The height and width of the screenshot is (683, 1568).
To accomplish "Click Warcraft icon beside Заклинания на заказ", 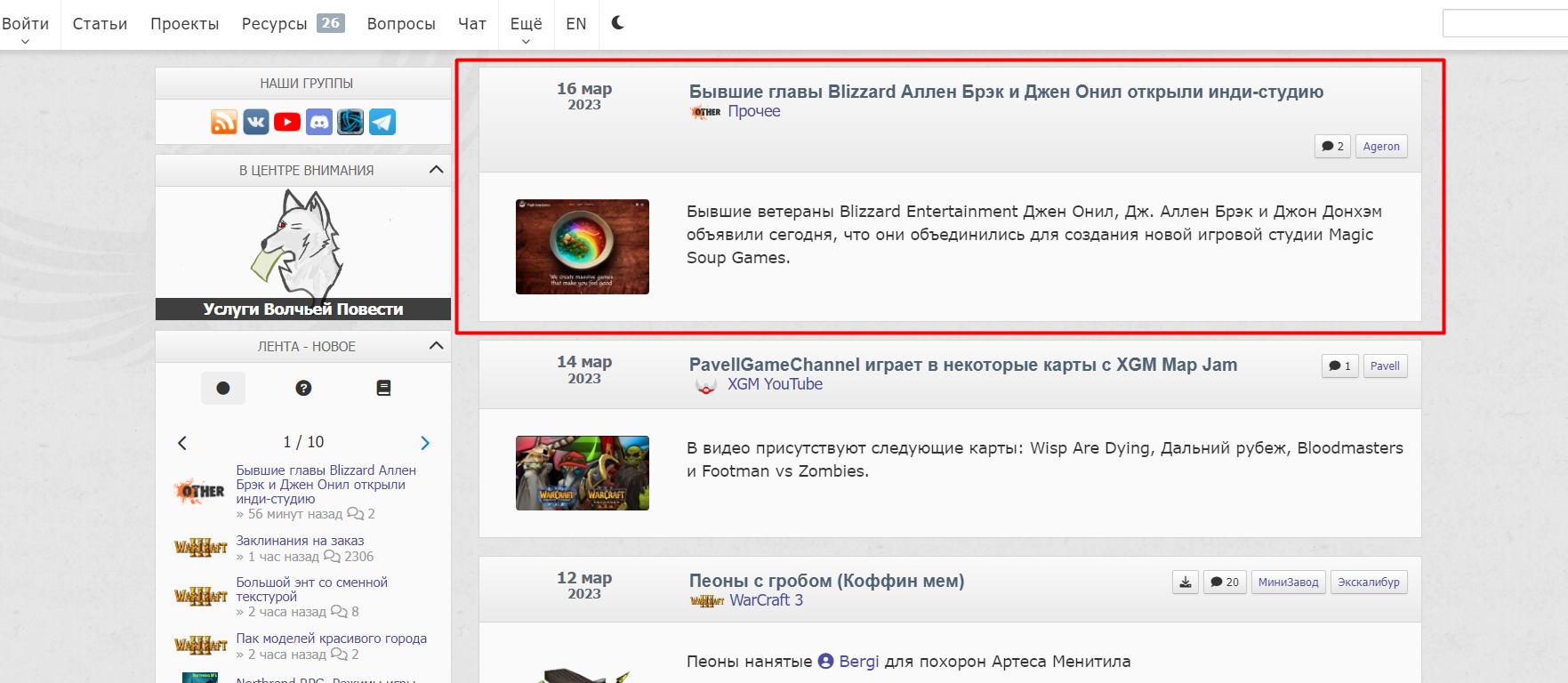I will click(x=201, y=548).
